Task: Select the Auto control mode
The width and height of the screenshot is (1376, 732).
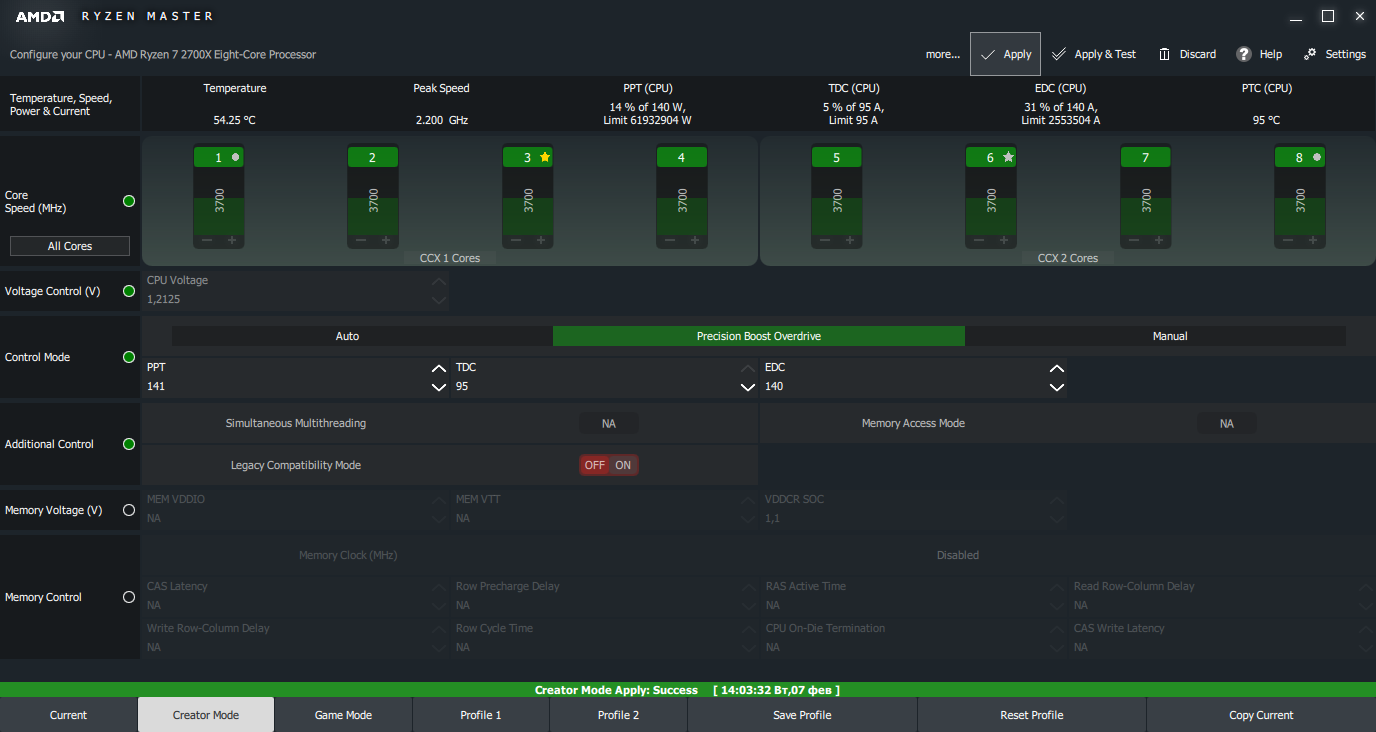Action: (x=347, y=336)
